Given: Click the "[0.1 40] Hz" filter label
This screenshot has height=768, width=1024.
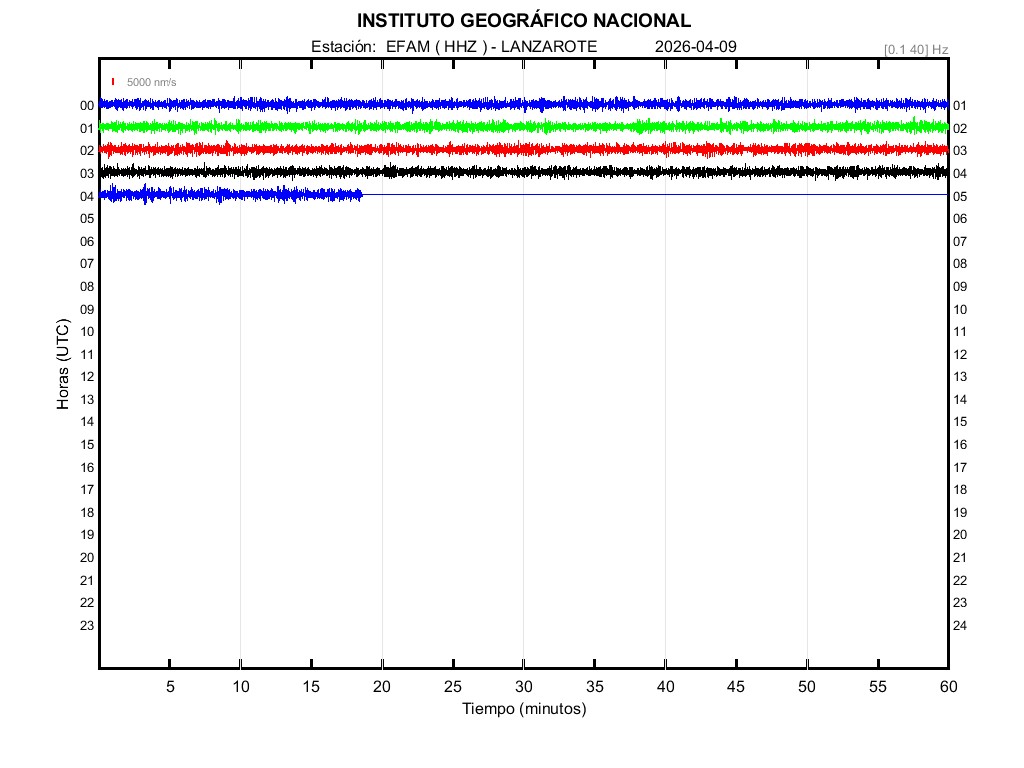Looking at the screenshot, I should point(915,49).
